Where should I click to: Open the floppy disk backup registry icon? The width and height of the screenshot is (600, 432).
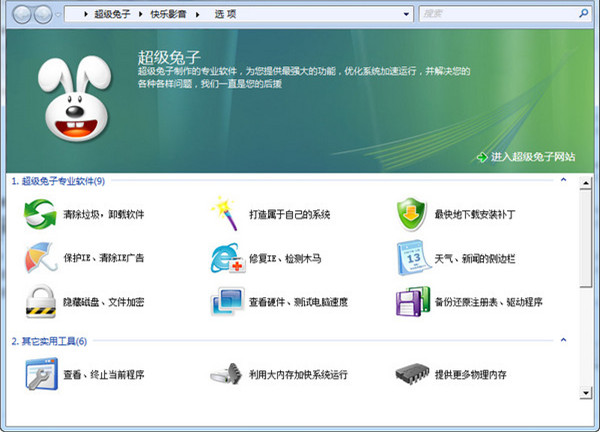click(412, 302)
